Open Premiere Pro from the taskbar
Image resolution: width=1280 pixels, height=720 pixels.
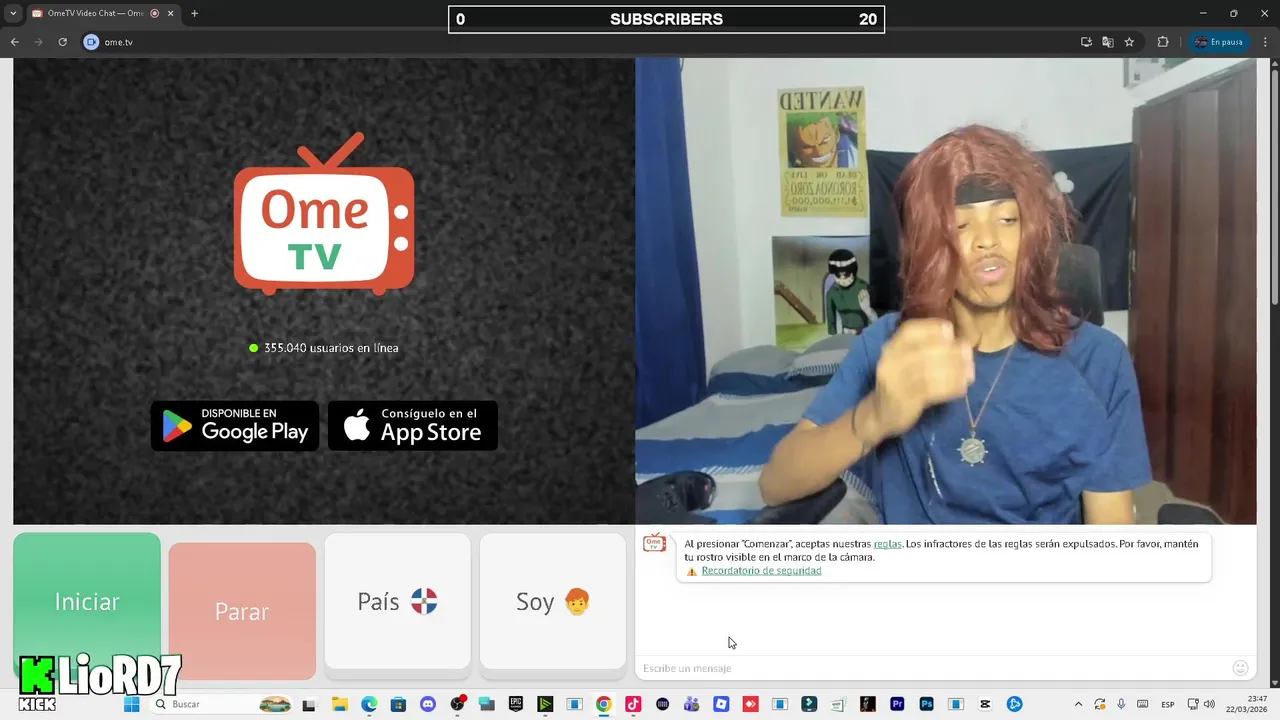897,704
